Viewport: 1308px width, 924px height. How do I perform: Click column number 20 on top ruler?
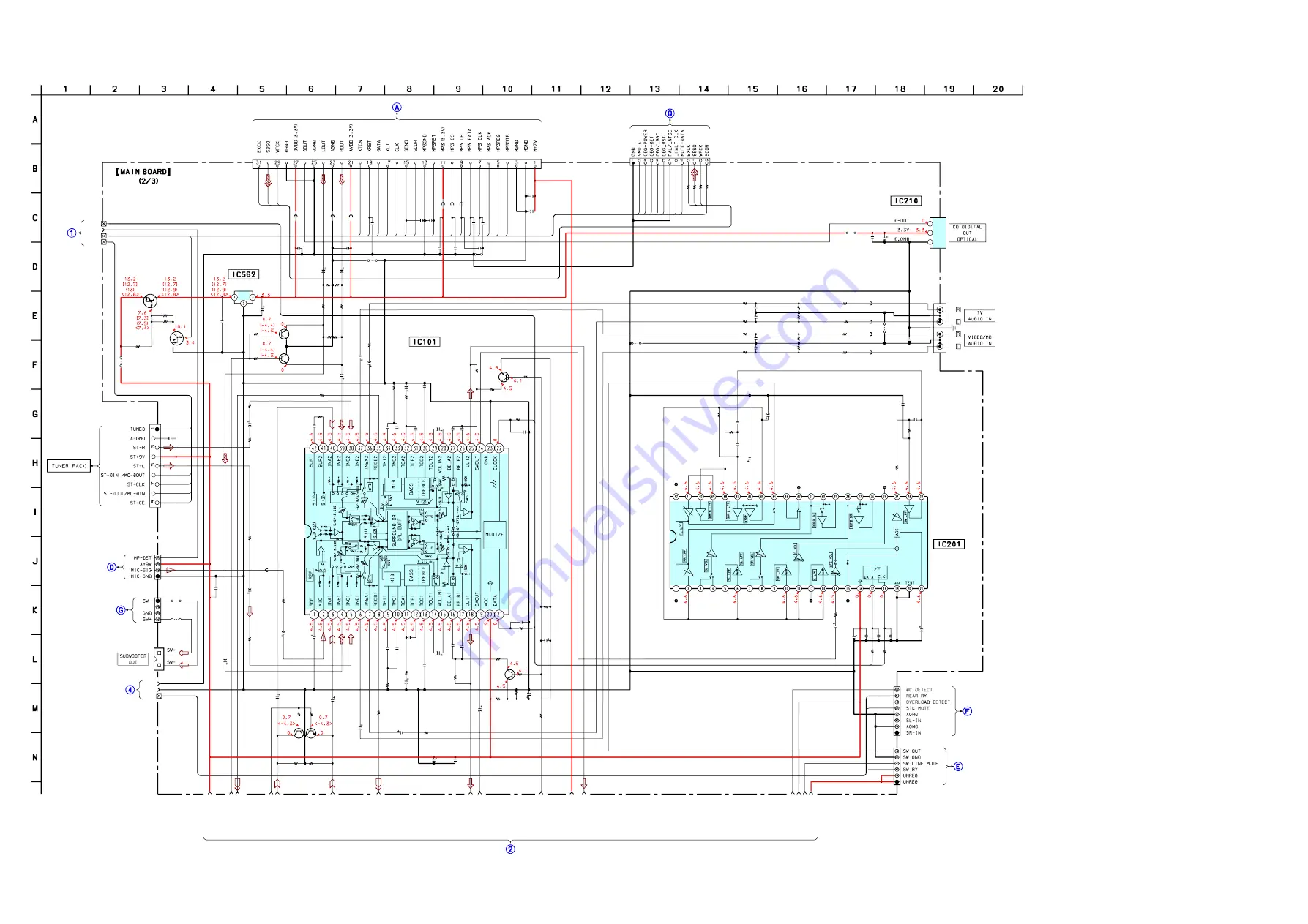(x=998, y=89)
